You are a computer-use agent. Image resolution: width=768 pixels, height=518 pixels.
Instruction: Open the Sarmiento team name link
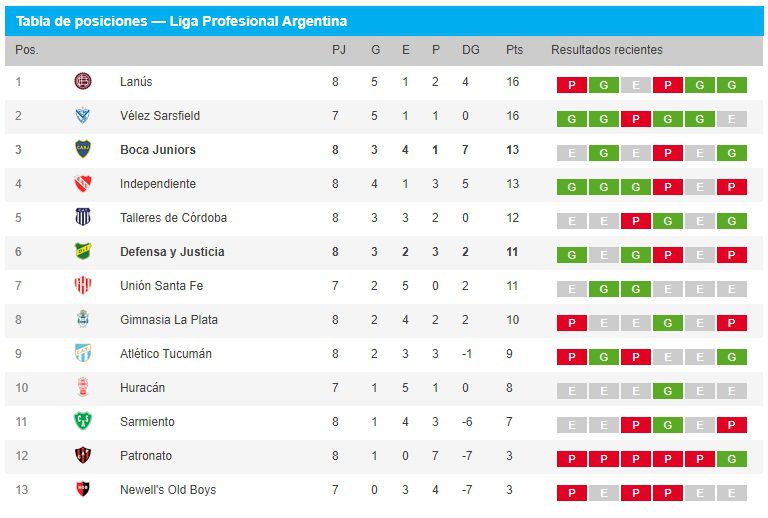coord(147,421)
